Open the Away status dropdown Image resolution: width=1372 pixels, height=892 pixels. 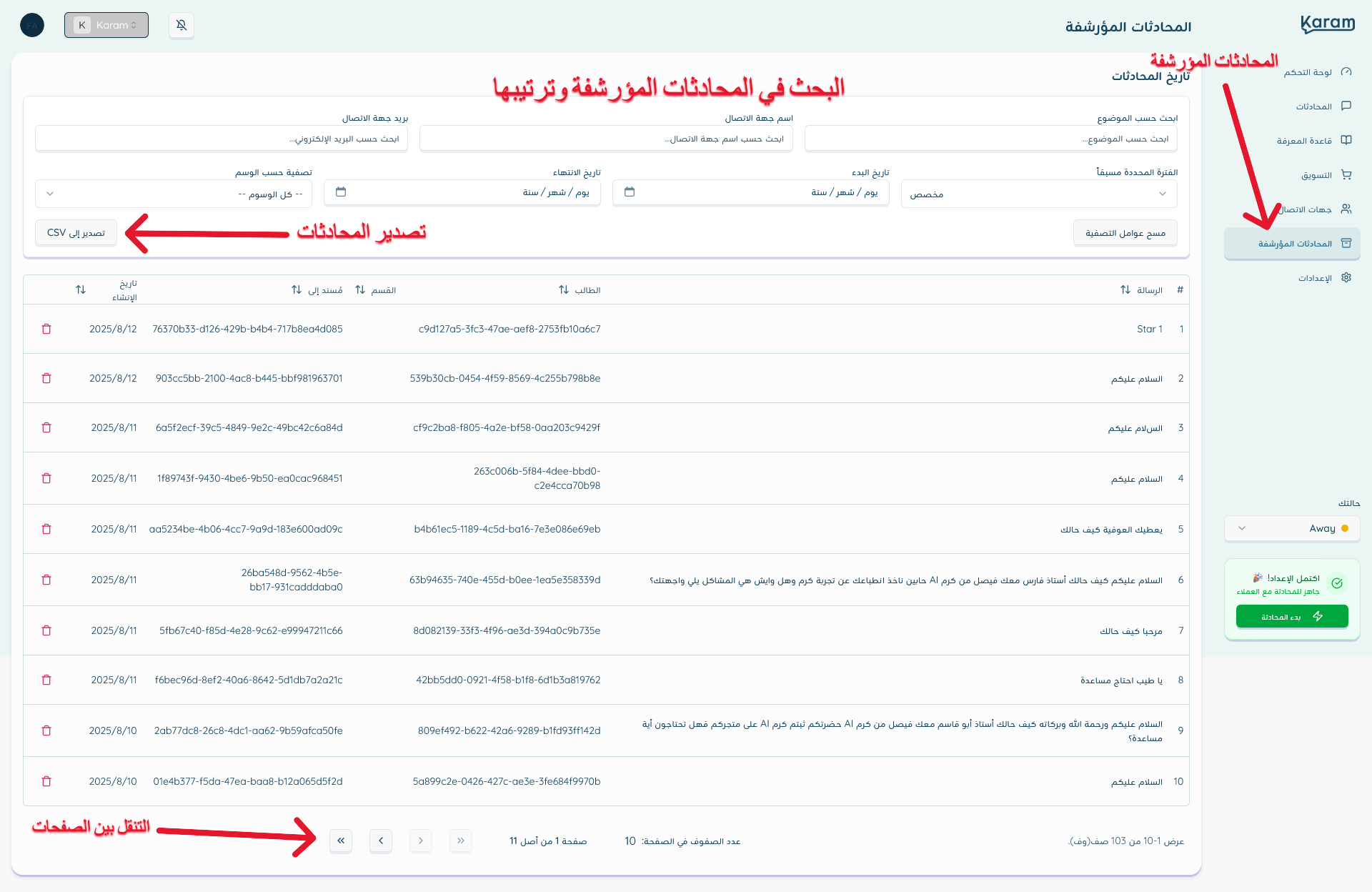(x=1292, y=529)
